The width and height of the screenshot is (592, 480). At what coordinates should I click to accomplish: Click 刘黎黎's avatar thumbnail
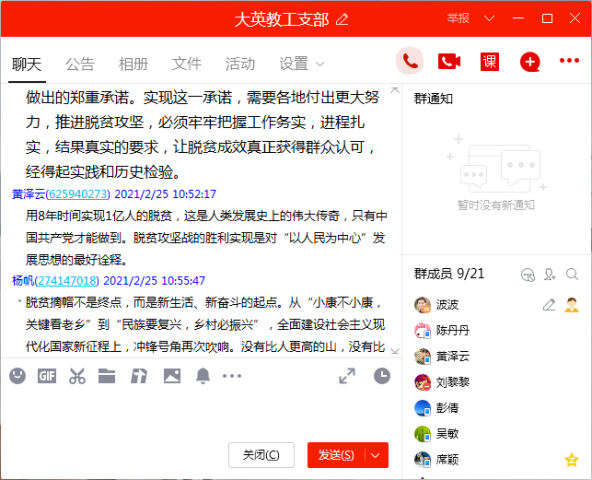pos(422,382)
